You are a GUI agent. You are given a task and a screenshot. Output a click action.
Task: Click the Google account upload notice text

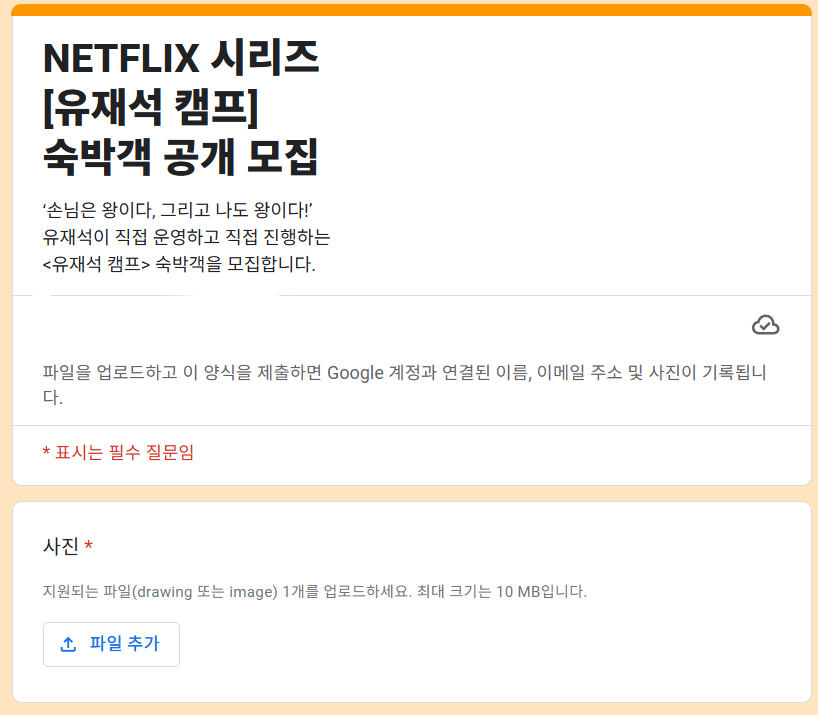pos(404,384)
